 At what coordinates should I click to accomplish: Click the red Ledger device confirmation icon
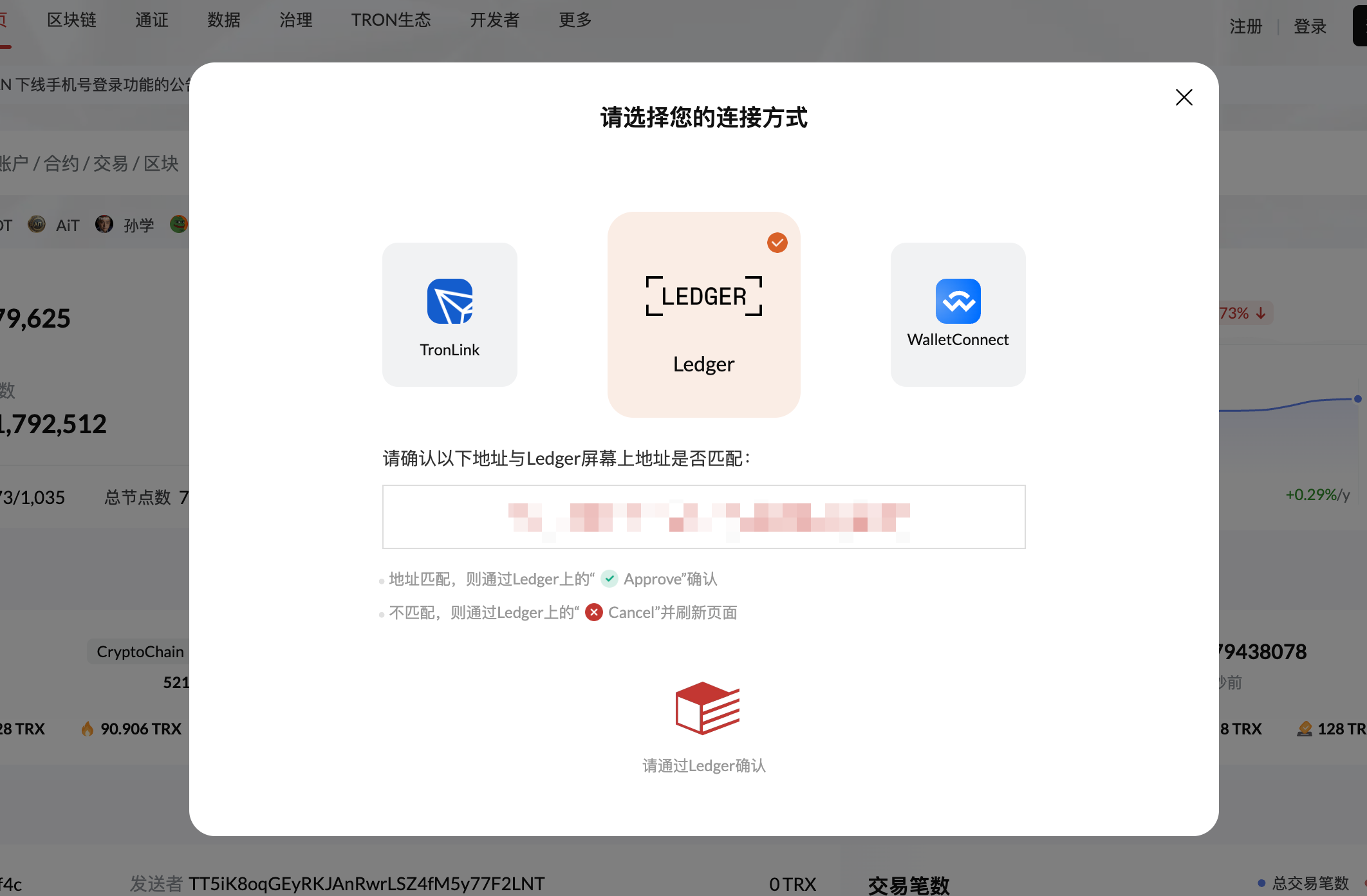(707, 708)
